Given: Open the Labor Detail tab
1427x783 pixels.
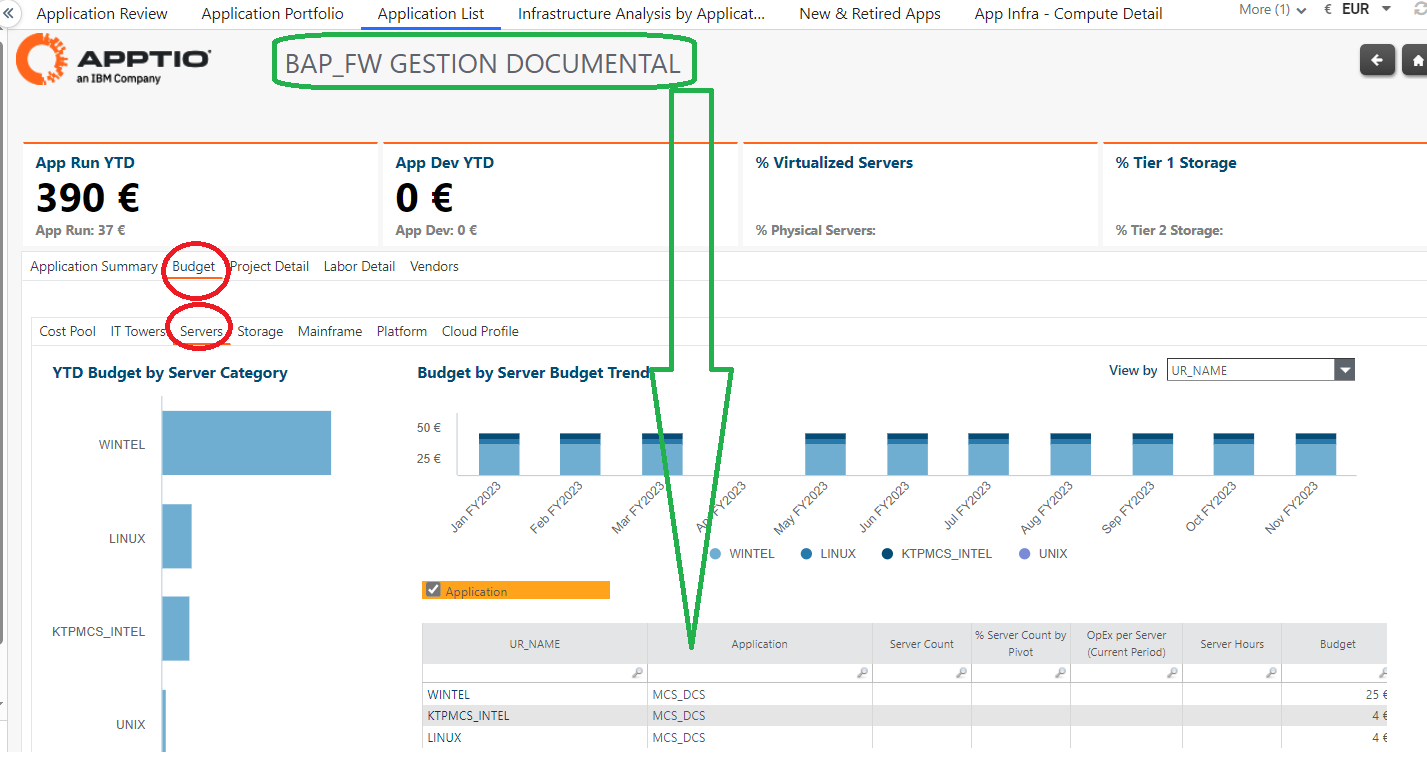Looking at the screenshot, I should point(359,266).
